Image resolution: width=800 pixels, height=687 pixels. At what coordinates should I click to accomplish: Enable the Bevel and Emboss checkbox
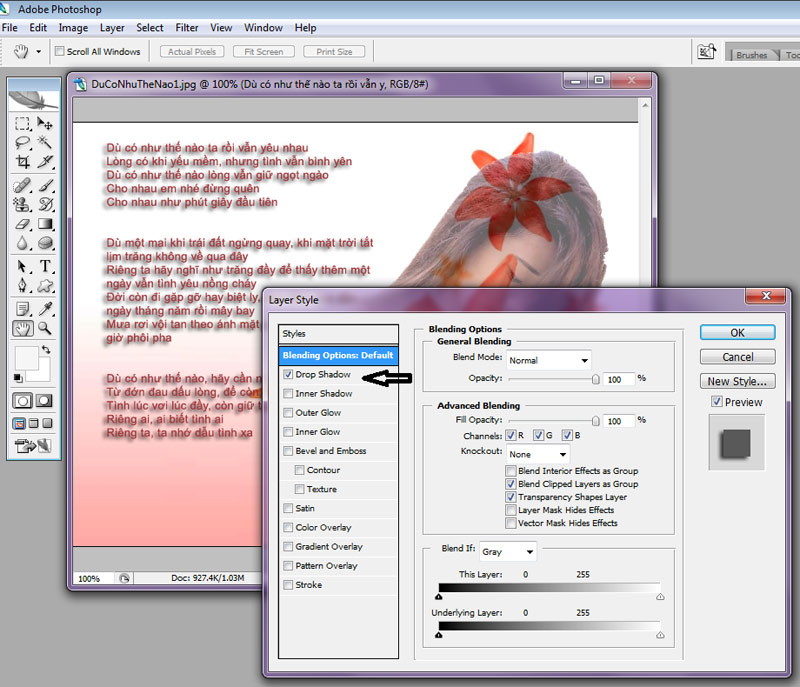click(289, 451)
